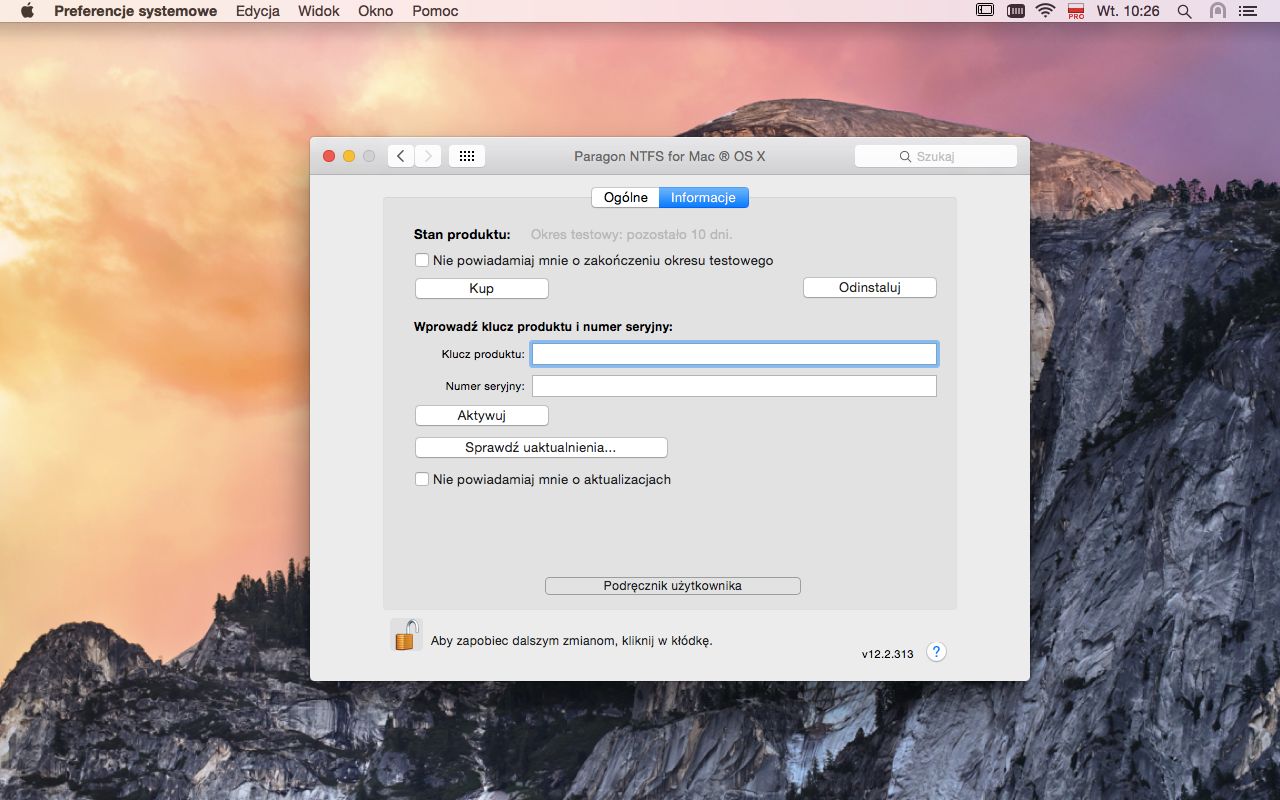Close the Paragon NTFS preferences window
This screenshot has height=800, width=1280.
click(x=329, y=156)
